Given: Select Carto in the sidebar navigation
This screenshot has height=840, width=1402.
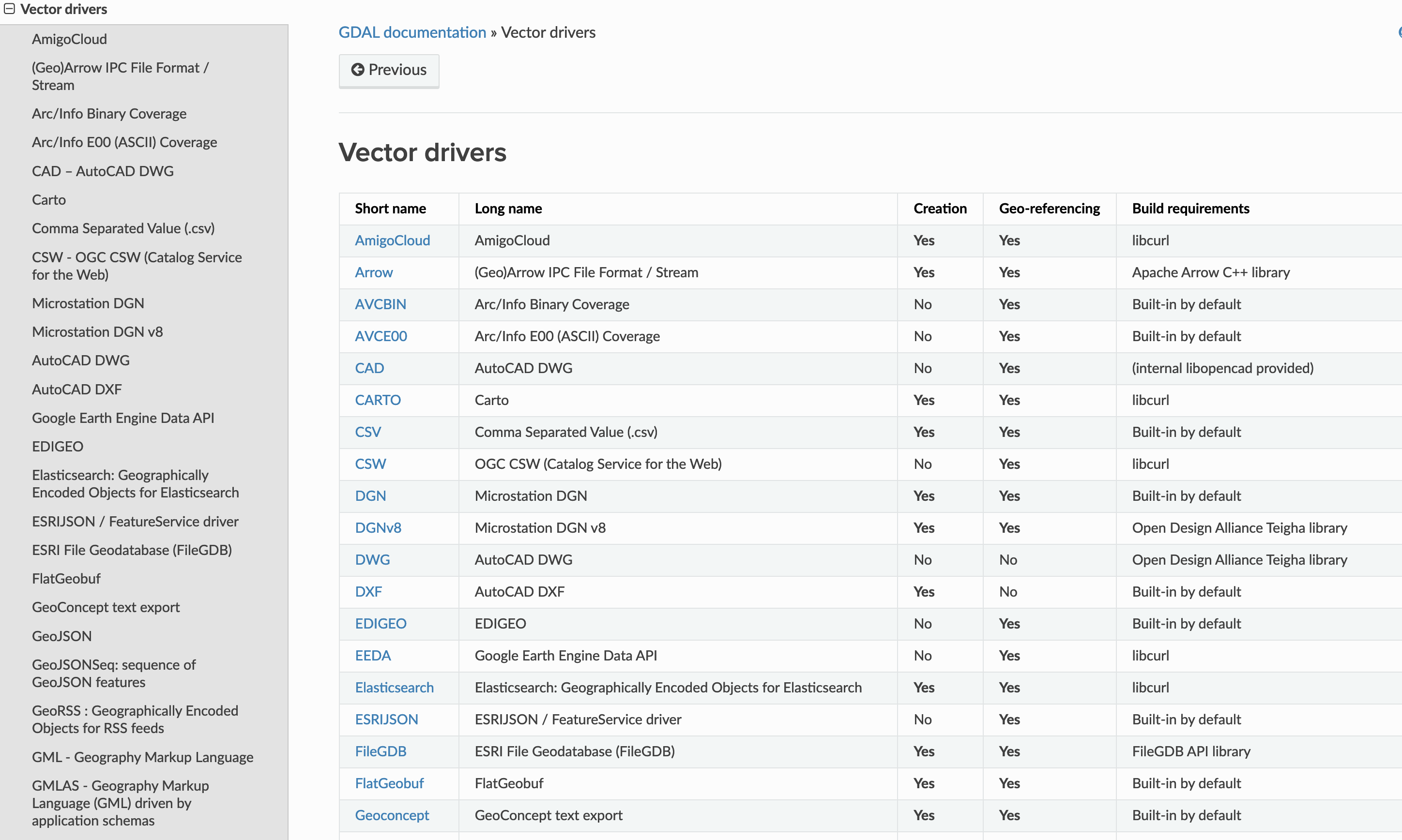Looking at the screenshot, I should click(49, 200).
